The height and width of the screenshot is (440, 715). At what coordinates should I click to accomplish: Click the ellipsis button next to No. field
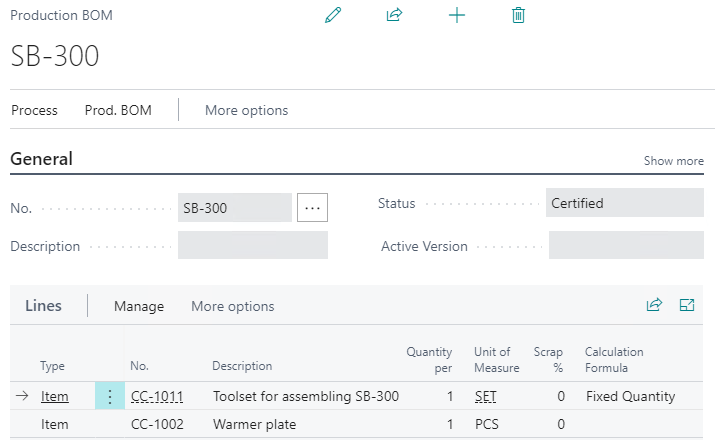[x=312, y=207]
